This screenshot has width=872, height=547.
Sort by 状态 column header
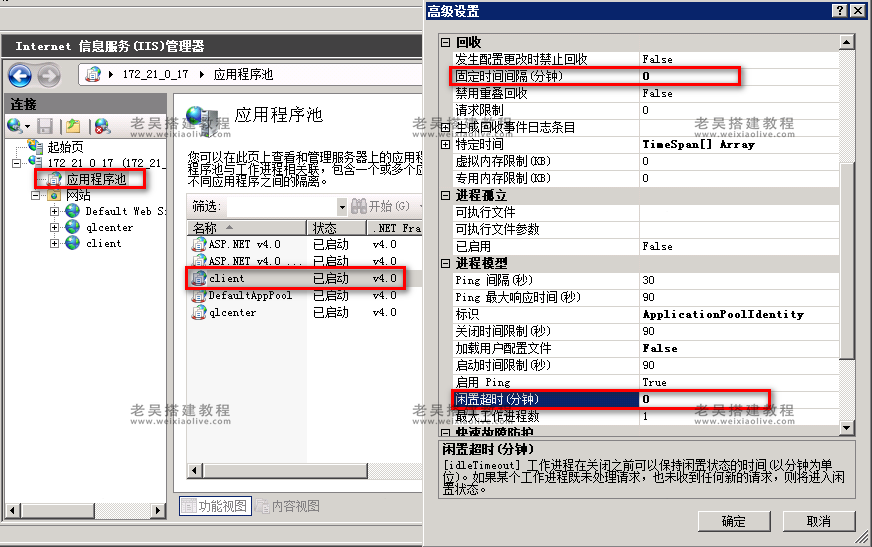coord(336,228)
